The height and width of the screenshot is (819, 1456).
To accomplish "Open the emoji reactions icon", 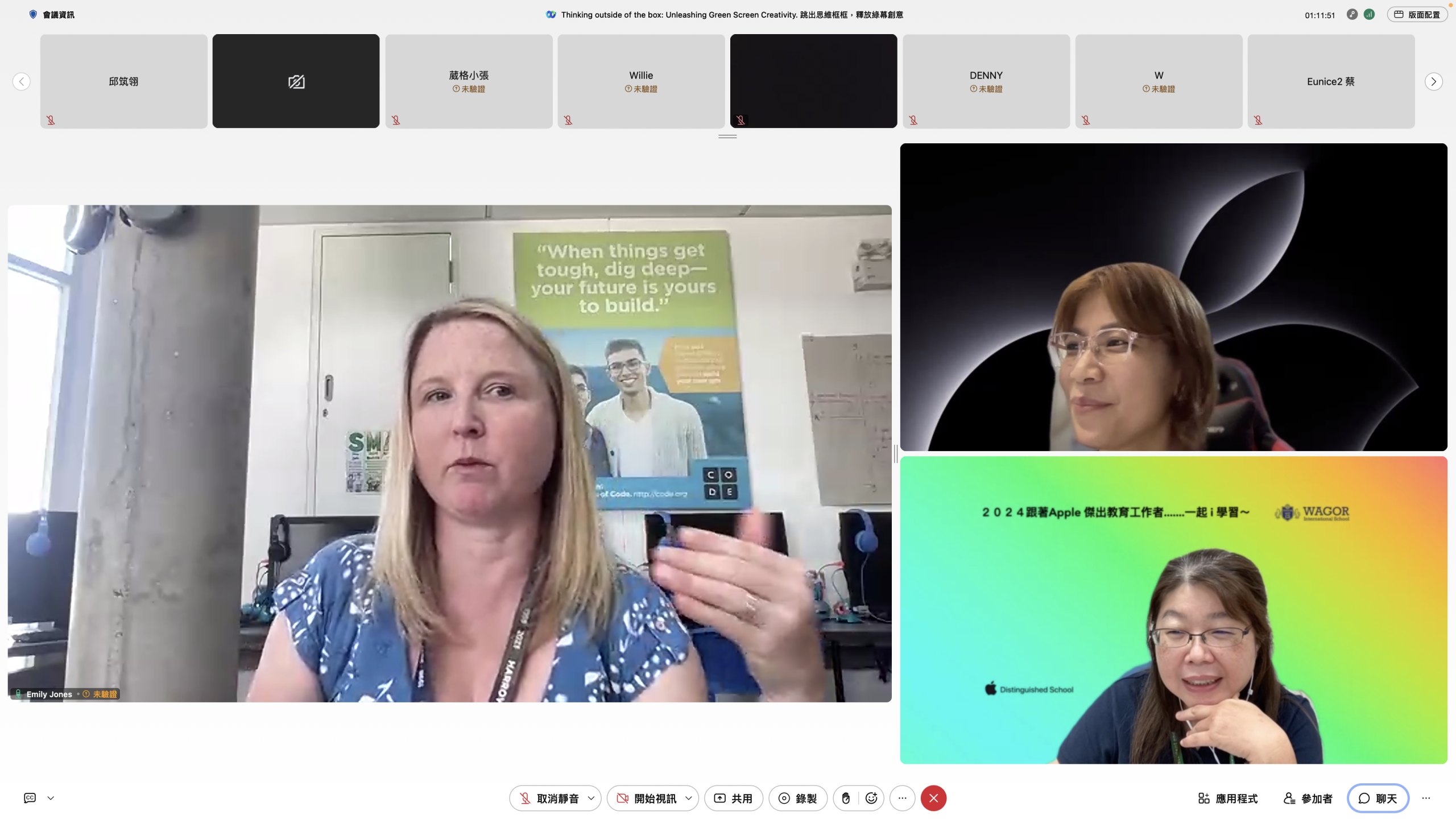I will 871,798.
